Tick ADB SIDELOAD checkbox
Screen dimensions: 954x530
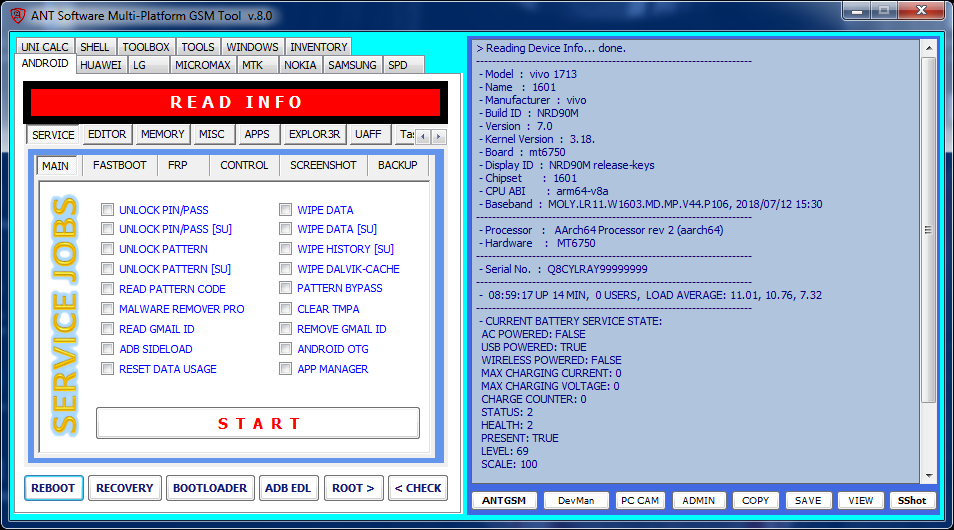pos(108,349)
